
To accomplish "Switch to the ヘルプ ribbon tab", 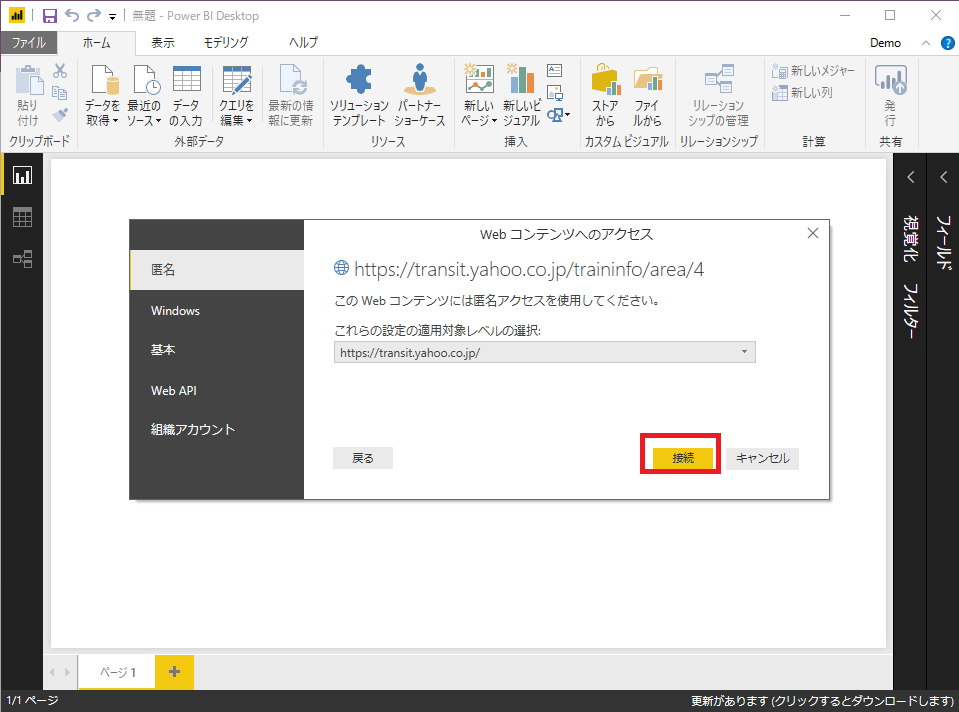I will 303,43.
